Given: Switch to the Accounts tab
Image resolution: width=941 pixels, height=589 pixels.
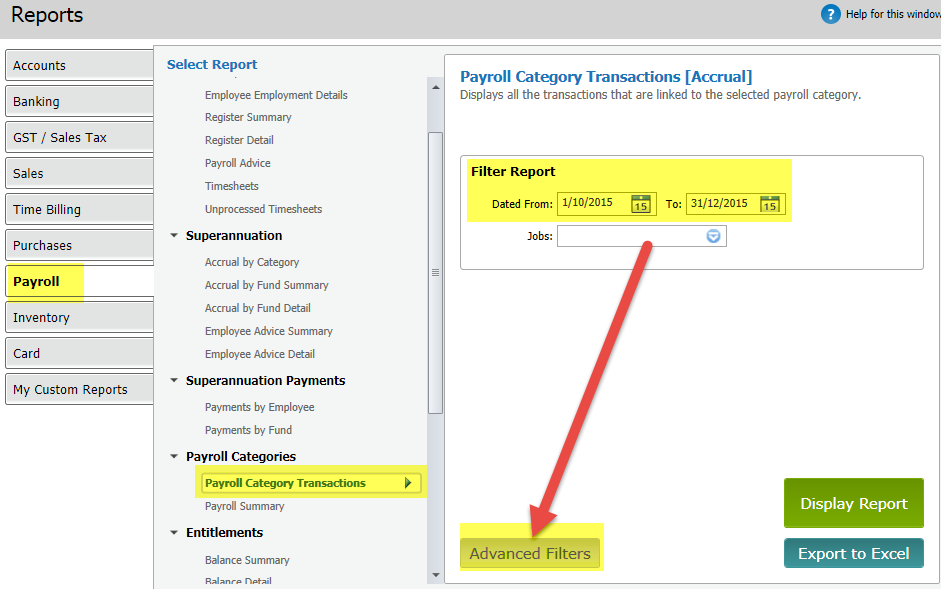Looking at the screenshot, I should point(80,65).
